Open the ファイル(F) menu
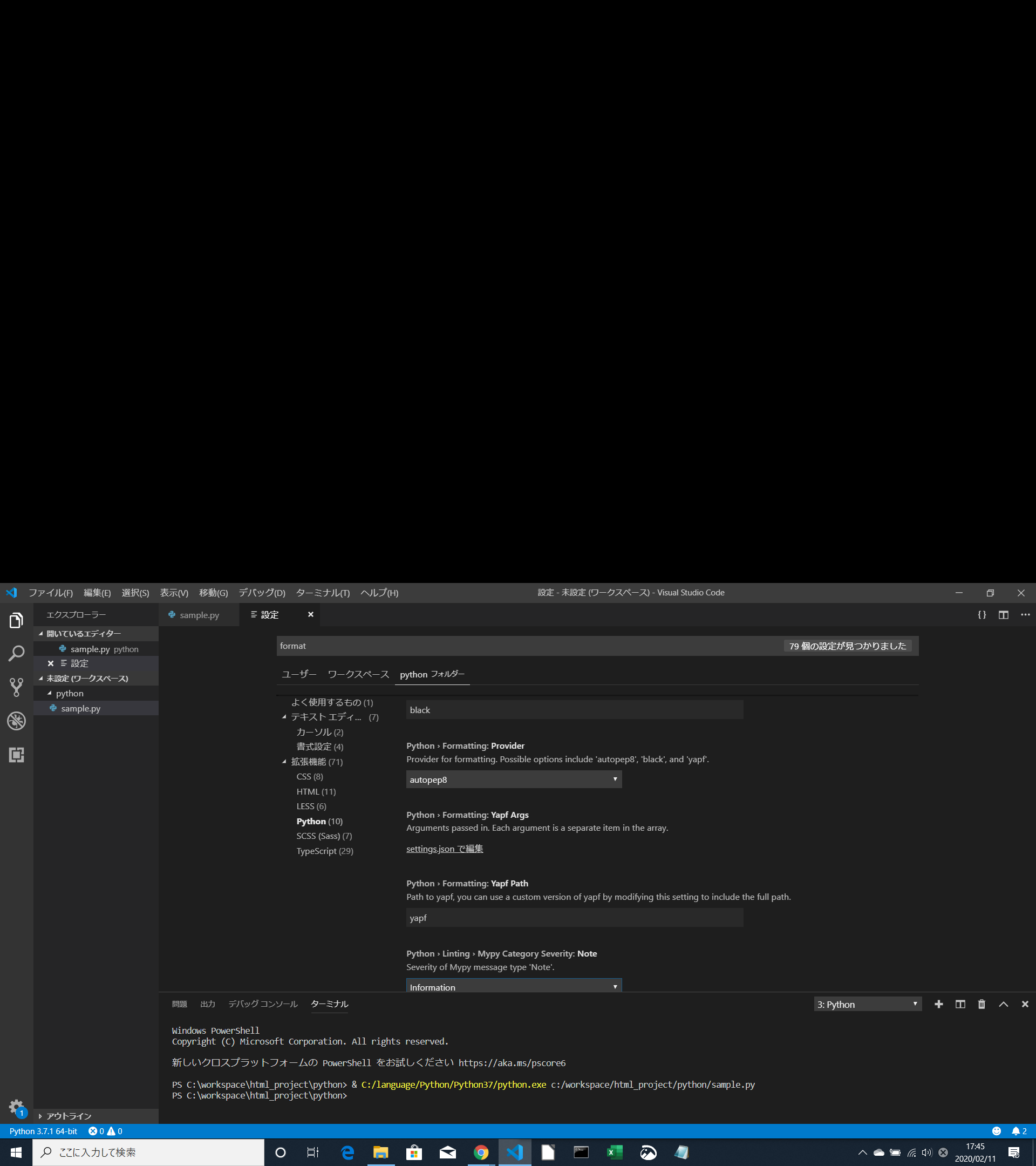Viewport: 1036px width, 1166px height. [51, 593]
